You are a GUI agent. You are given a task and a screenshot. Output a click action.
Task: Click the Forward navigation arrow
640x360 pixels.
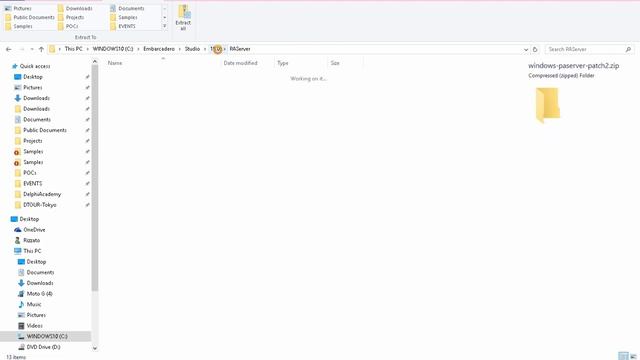click(22, 49)
